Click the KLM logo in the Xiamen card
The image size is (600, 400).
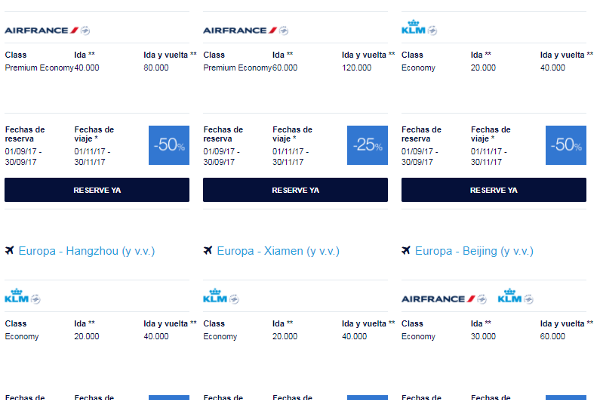tap(215, 296)
